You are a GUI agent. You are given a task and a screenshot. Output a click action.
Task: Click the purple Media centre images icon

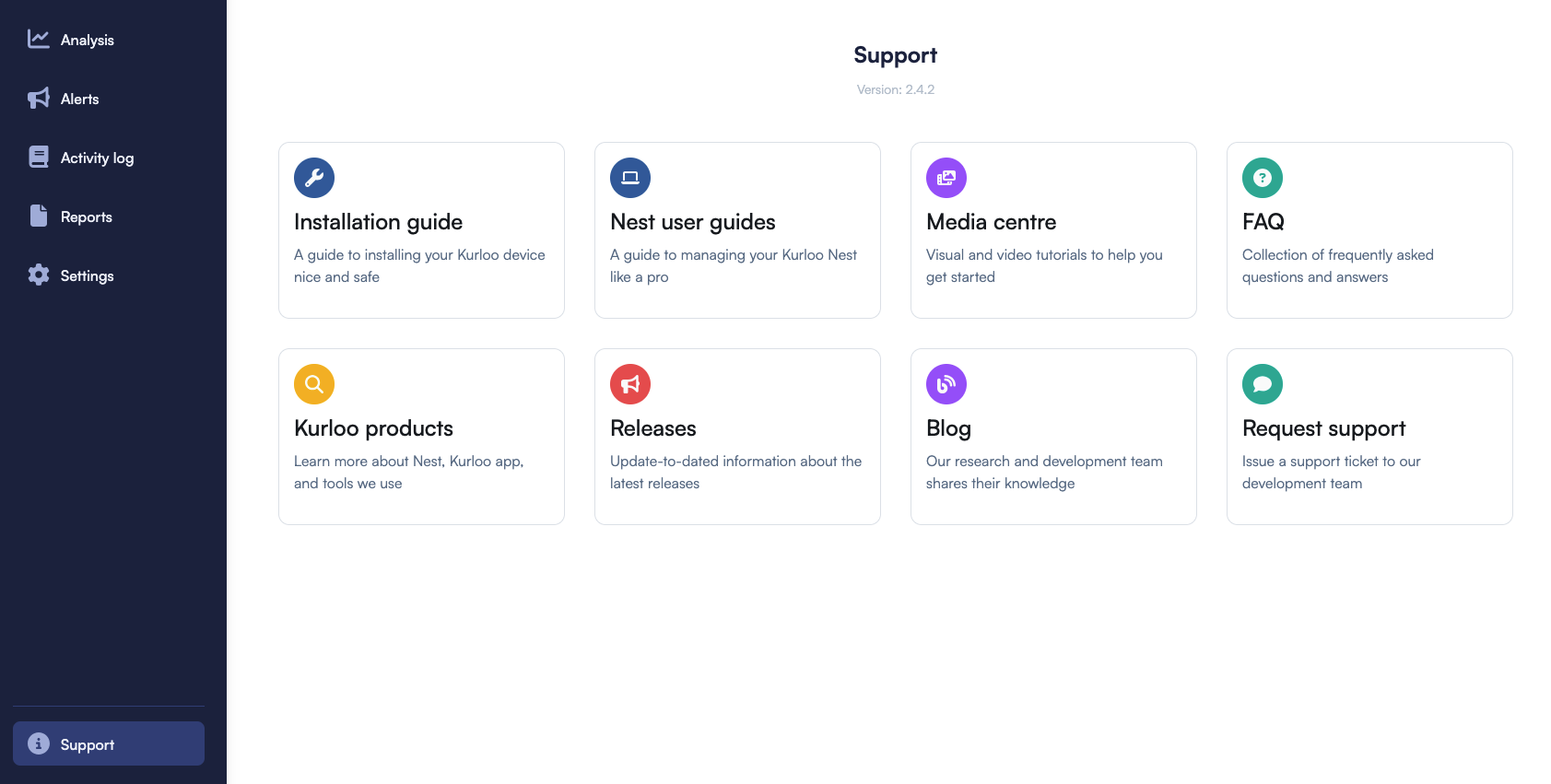point(946,178)
